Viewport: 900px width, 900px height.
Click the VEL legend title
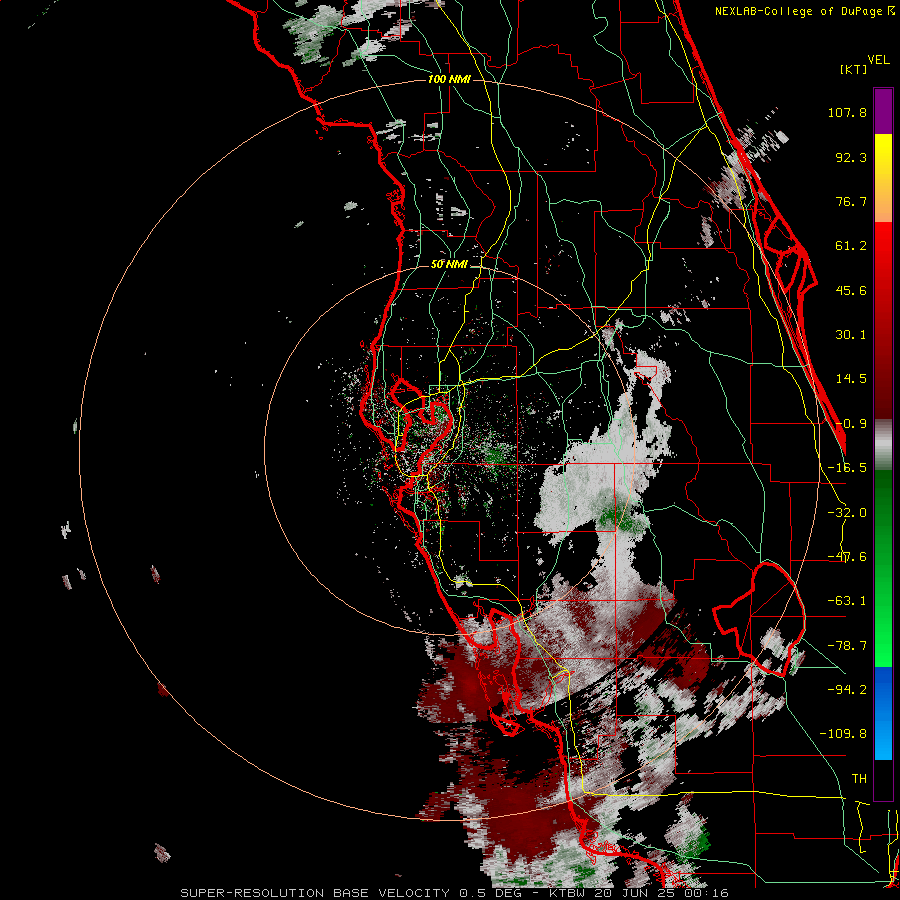pos(878,60)
